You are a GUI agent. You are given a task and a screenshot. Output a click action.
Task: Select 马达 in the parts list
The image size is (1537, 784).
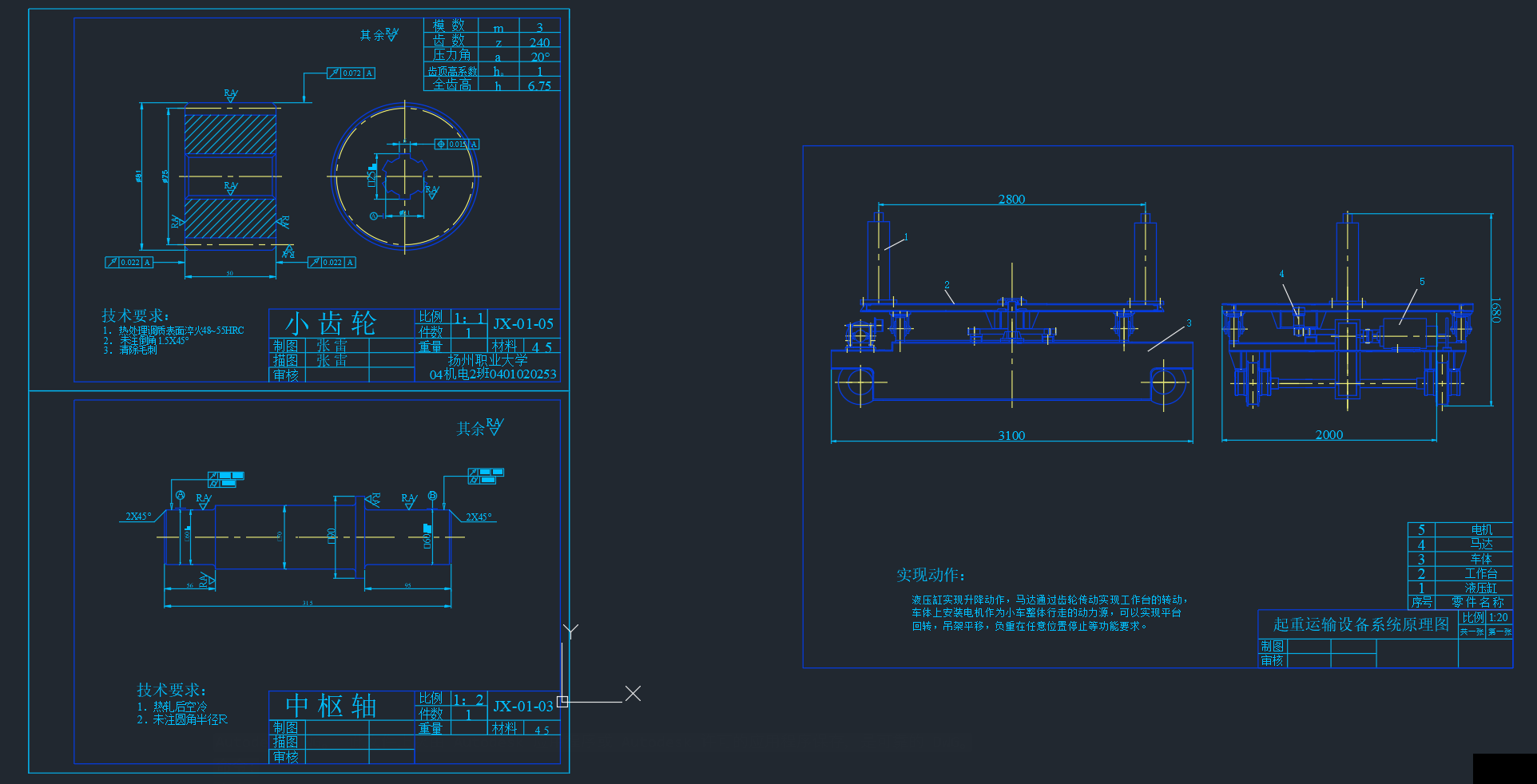point(1482,544)
